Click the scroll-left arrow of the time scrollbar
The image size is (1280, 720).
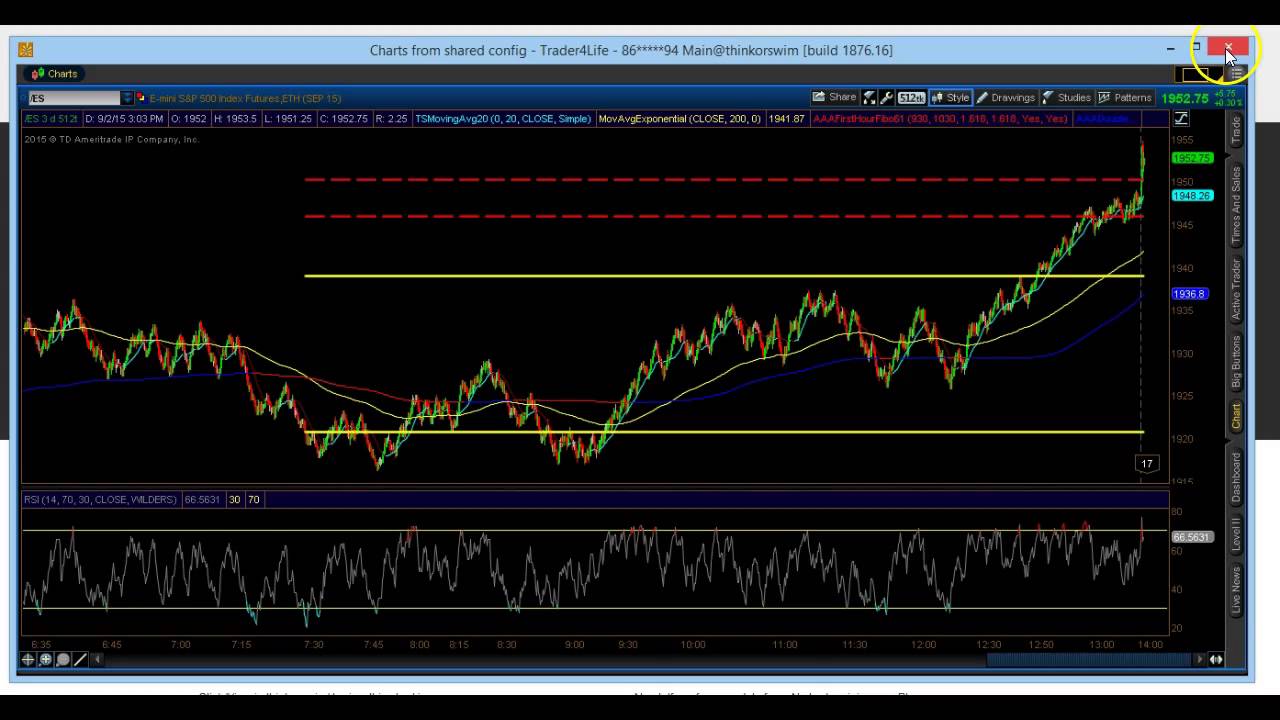pyautogui.click(x=98, y=660)
